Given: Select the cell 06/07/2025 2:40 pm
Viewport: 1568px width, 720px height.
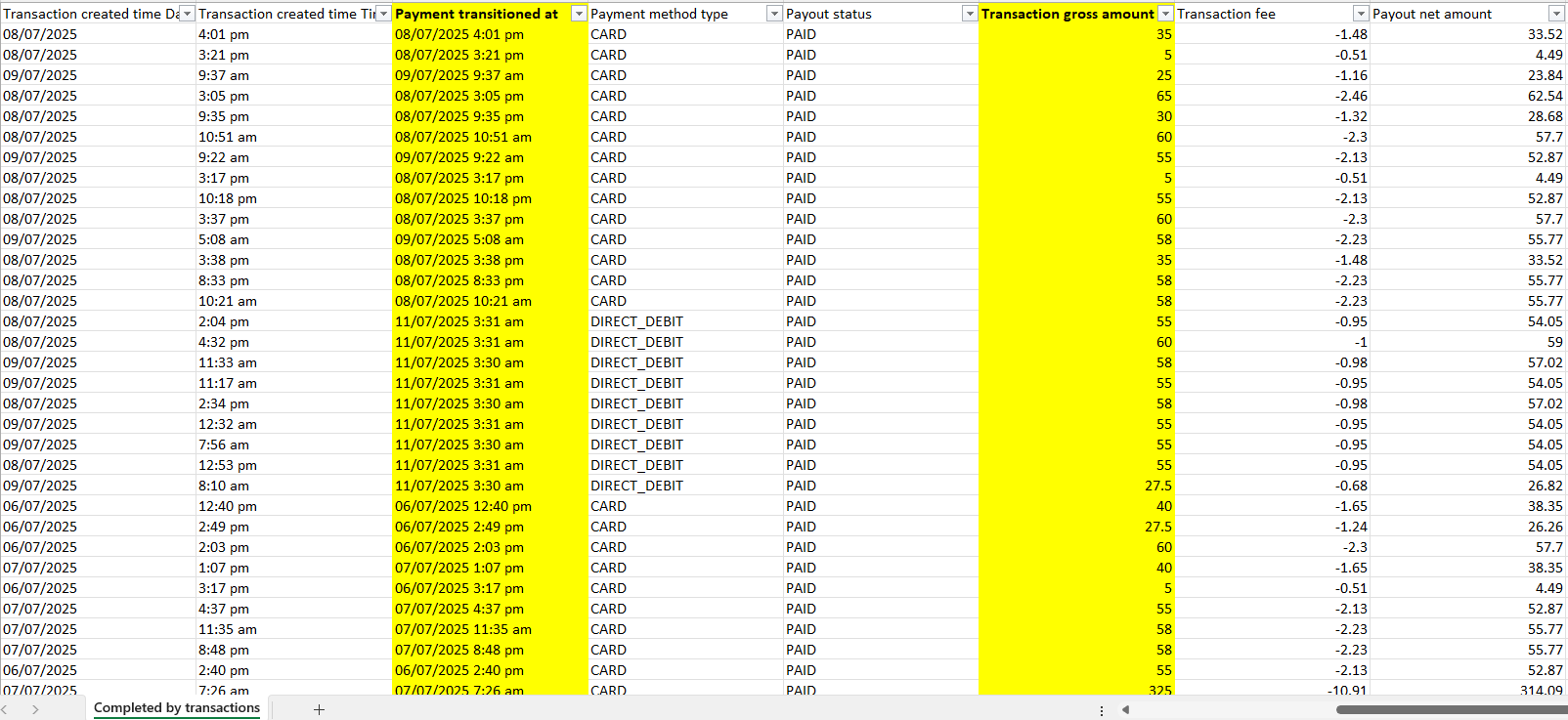Looking at the screenshot, I should point(490,670).
